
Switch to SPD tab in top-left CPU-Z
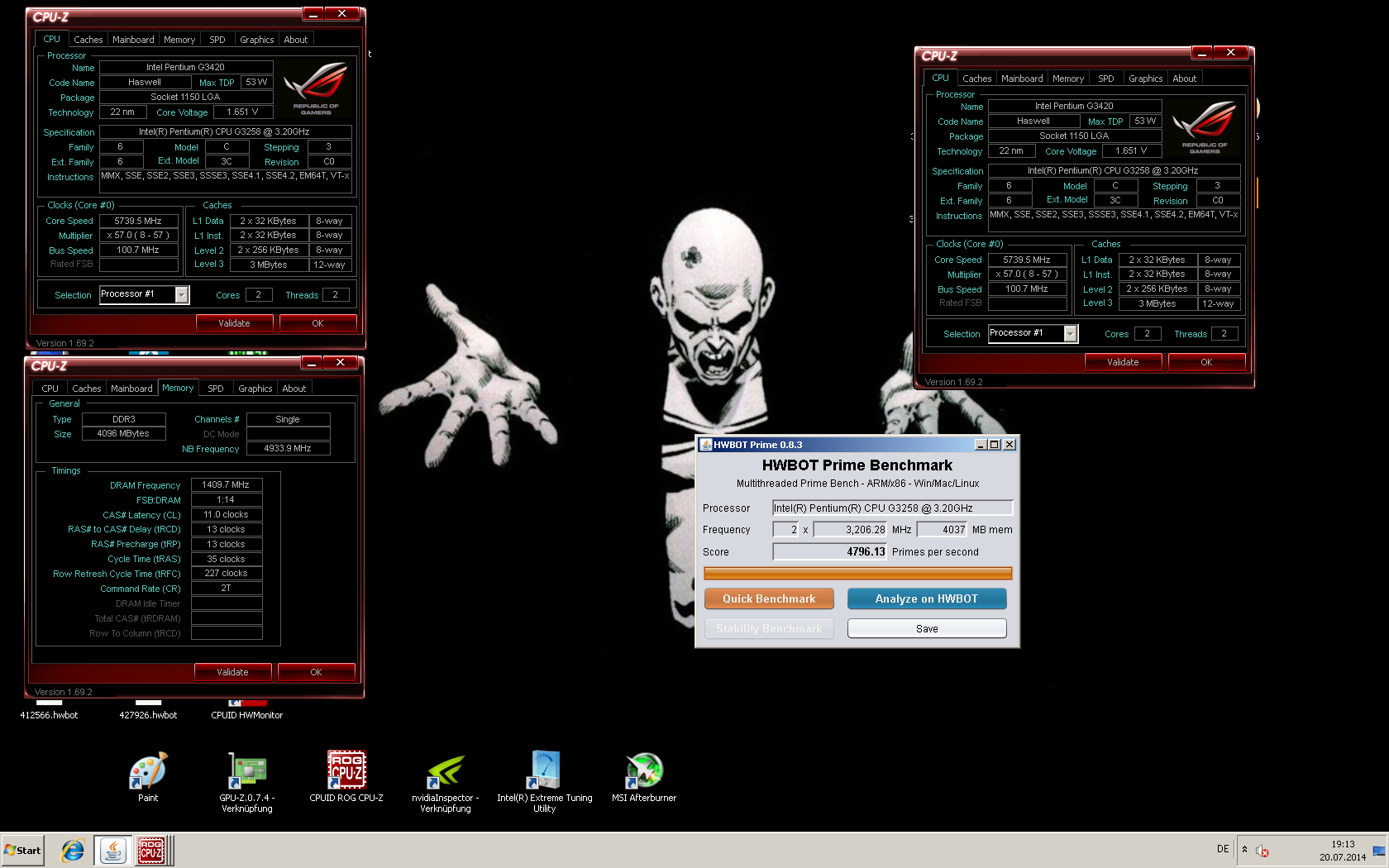pyautogui.click(x=217, y=40)
